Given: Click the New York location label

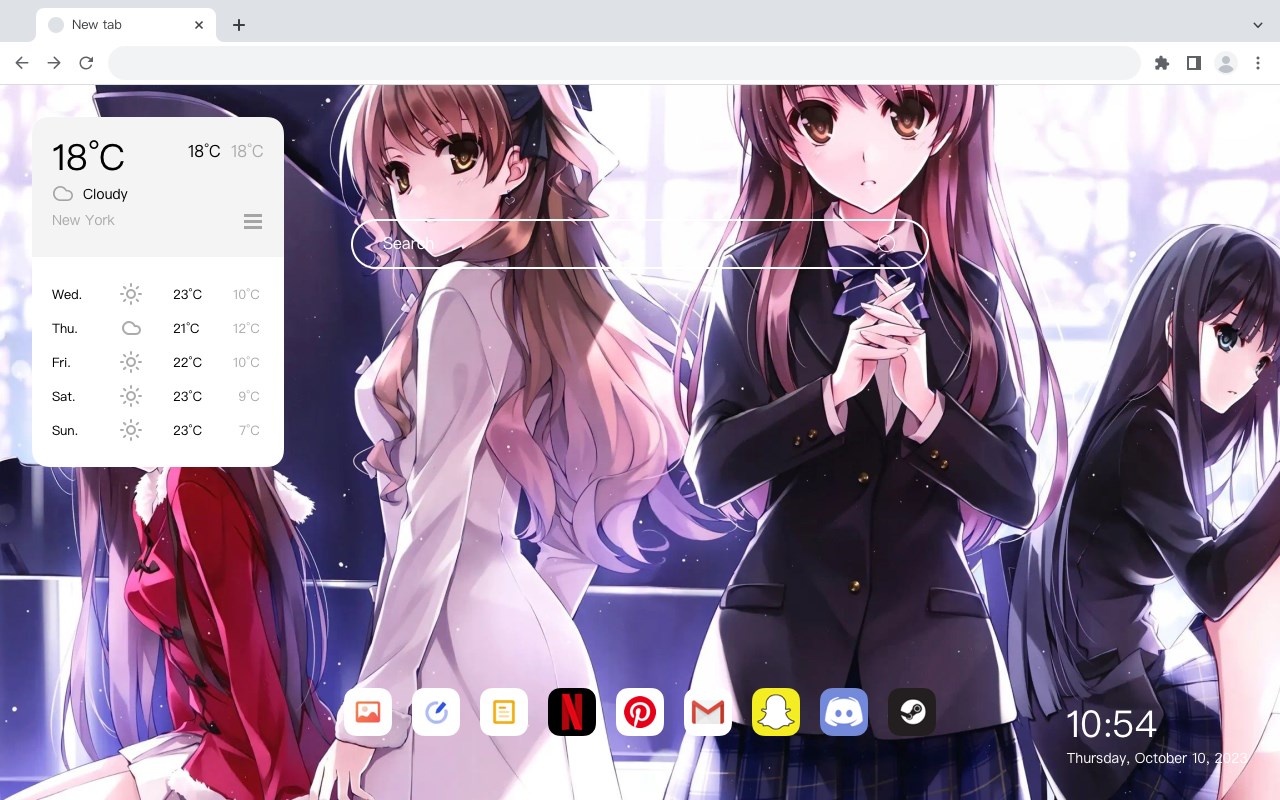Looking at the screenshot, I should 83,220.
